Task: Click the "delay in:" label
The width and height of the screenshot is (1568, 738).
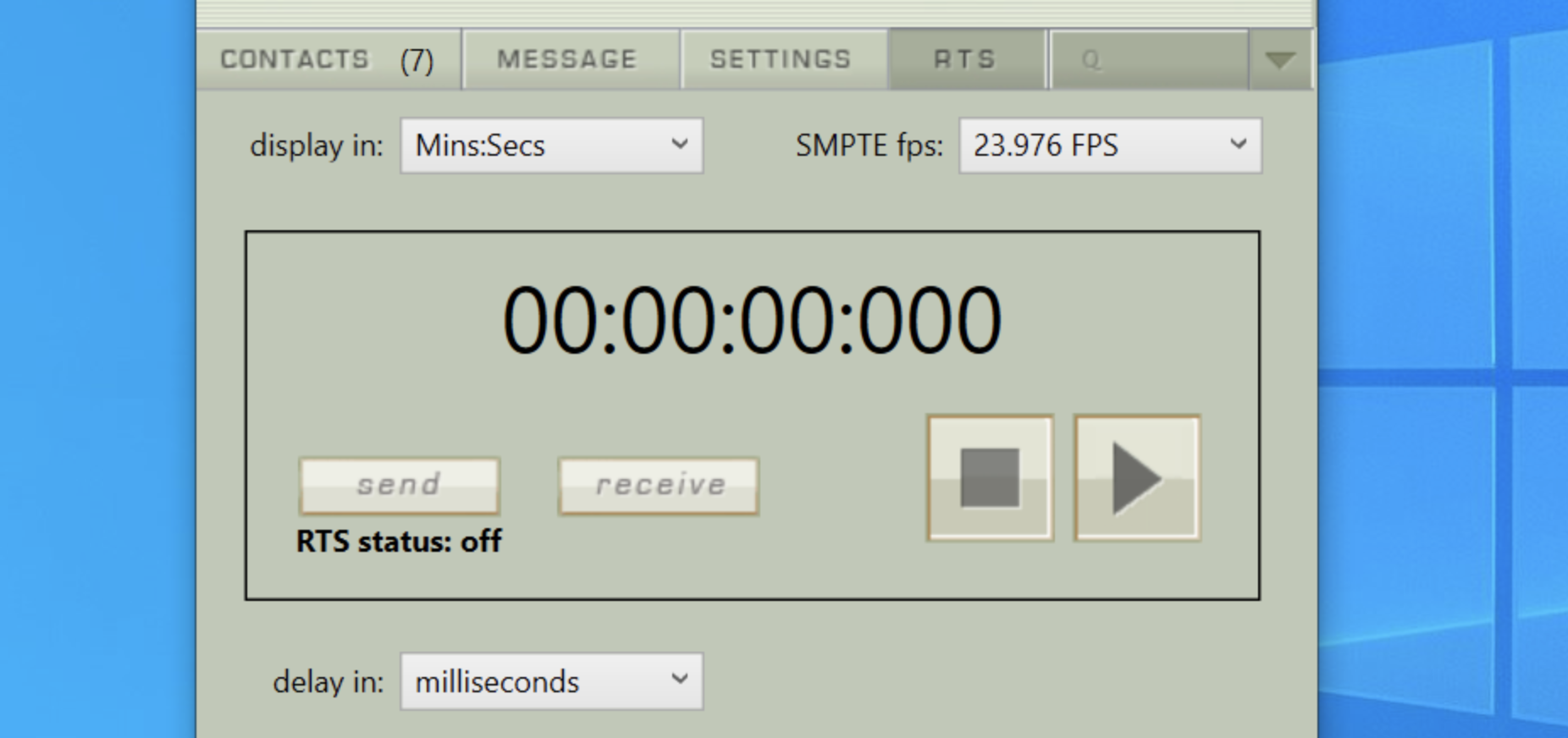Action: click(x=328, y=681)
